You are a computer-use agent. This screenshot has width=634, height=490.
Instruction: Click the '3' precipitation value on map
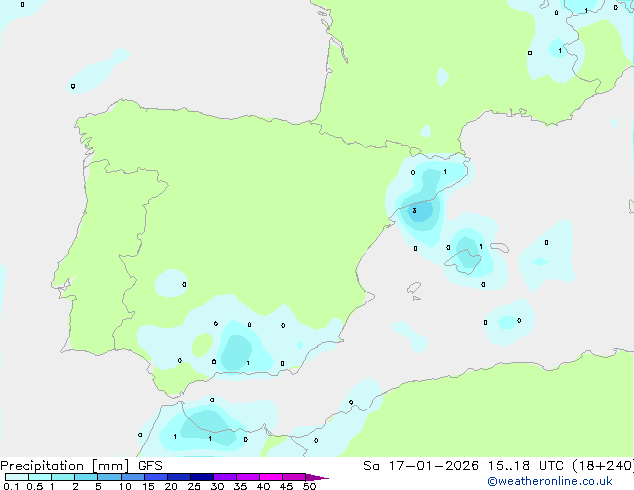tap(414, 211)
